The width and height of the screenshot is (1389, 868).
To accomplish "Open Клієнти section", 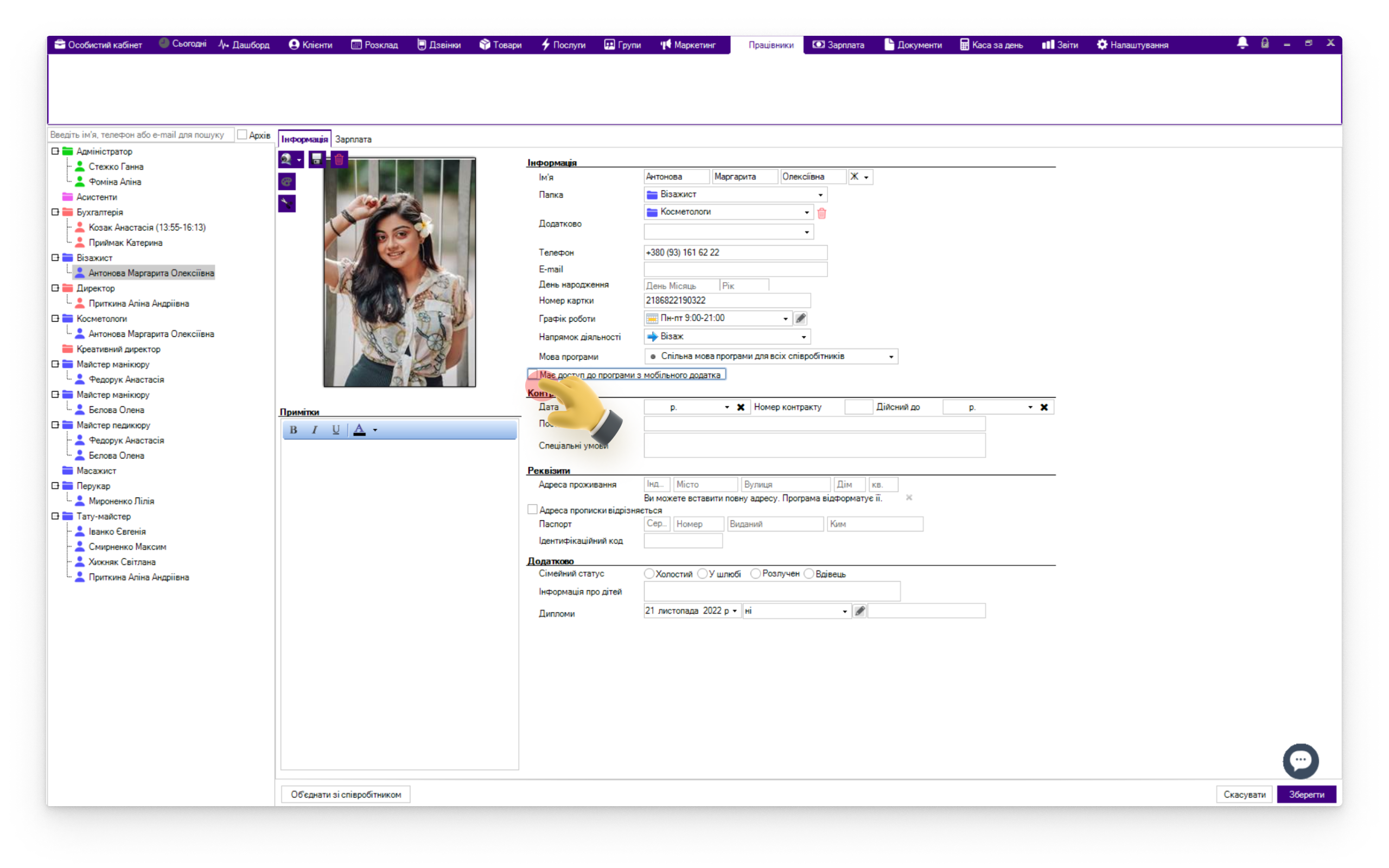I will tap(310, 45).
